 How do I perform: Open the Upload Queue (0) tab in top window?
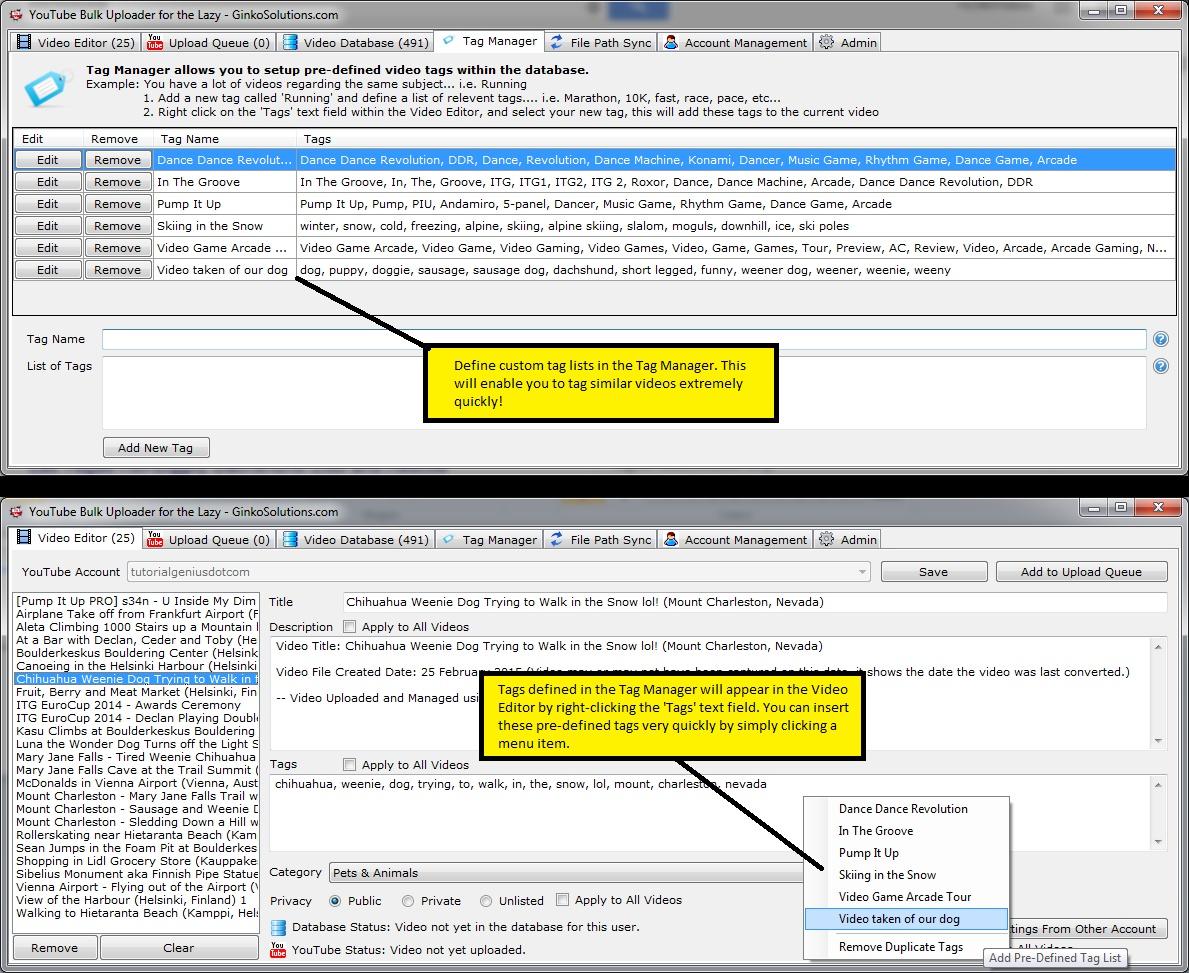pyautogui.click(x=209, y=42)
